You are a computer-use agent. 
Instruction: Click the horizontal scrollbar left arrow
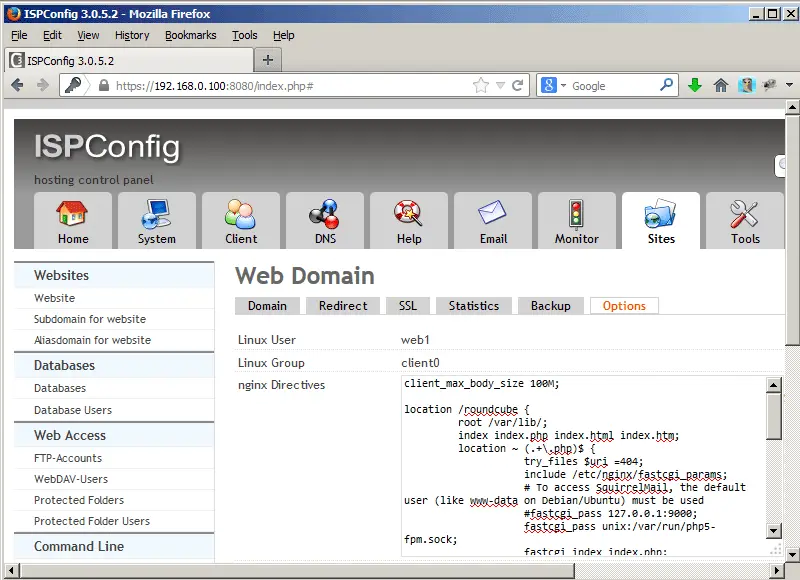[x=11, y=570]
